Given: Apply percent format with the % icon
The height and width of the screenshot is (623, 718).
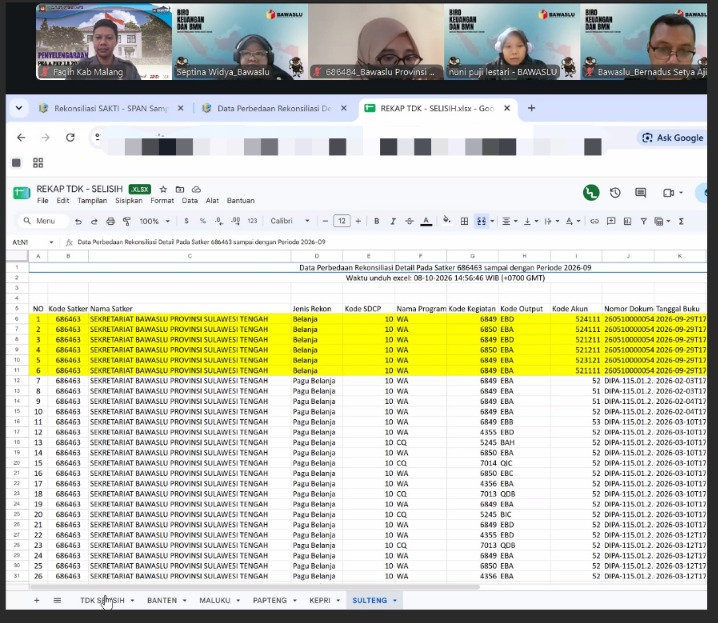Looking at the screenshot, I should [x=202, y=221].
